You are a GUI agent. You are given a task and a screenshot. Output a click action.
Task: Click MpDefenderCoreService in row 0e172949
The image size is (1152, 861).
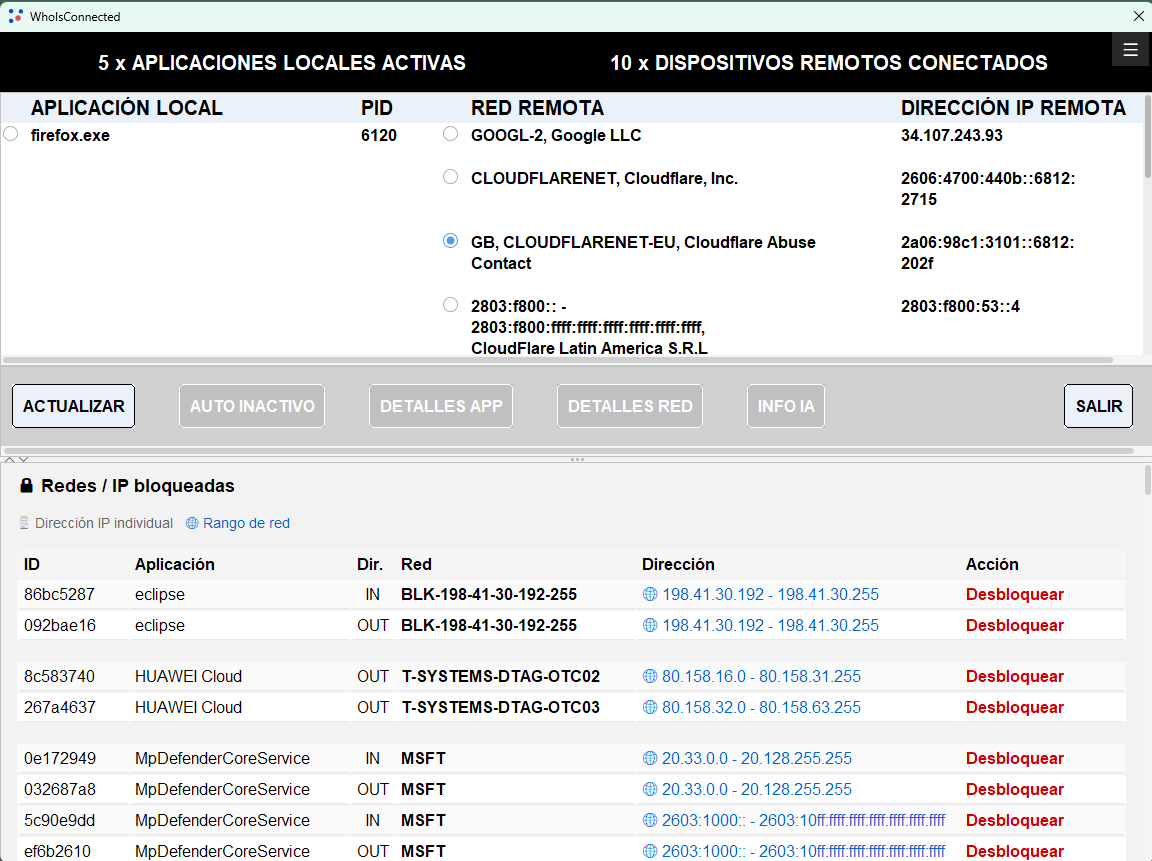(x=222, y=758)
